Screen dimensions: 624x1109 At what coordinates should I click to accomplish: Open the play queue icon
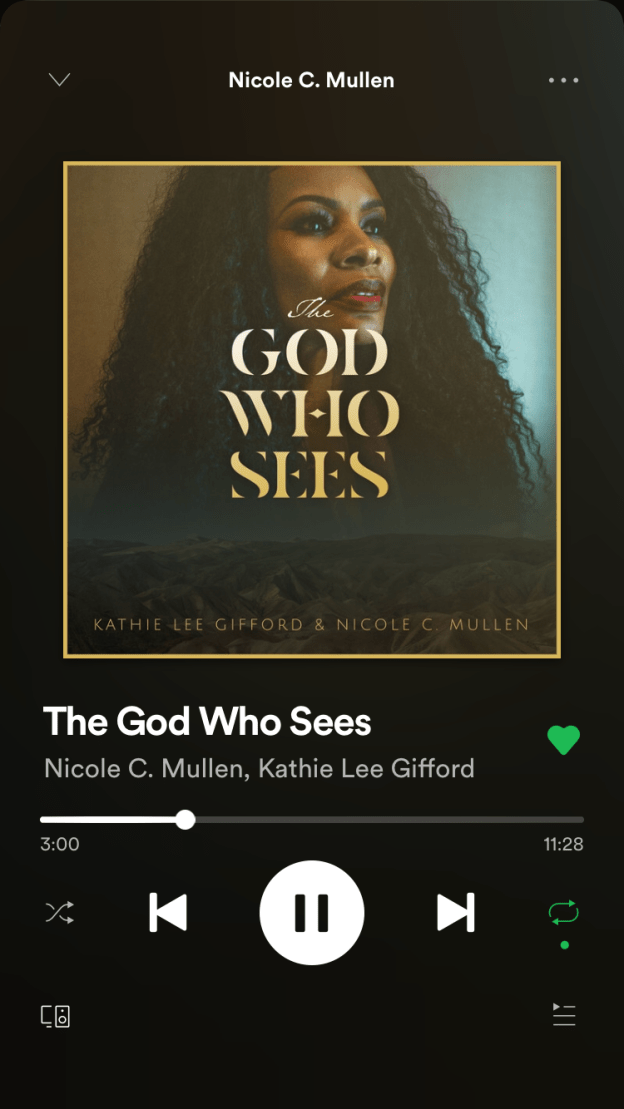[x=564, y=1015]
